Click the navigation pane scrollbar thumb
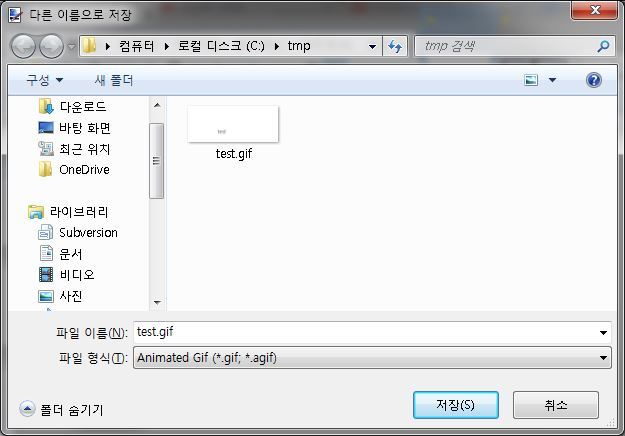Viewport: 625px width, 436px height. pyautogui.click(x=156, y=161)
